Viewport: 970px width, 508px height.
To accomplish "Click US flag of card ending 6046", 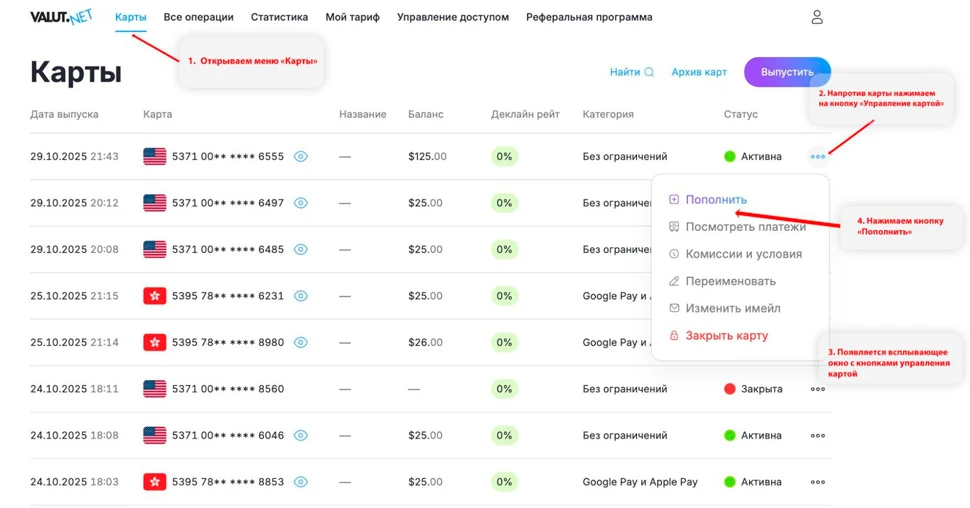I will [x=155, y=435].
